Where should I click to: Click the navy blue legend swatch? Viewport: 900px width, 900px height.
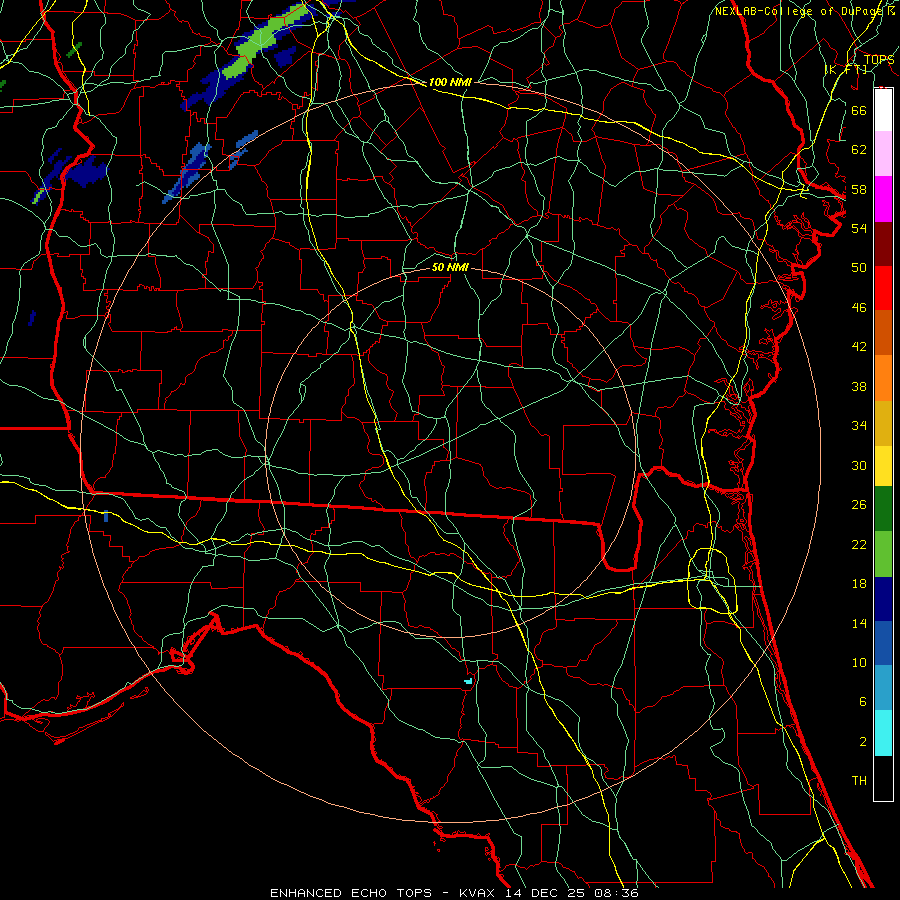coord(883,599)
